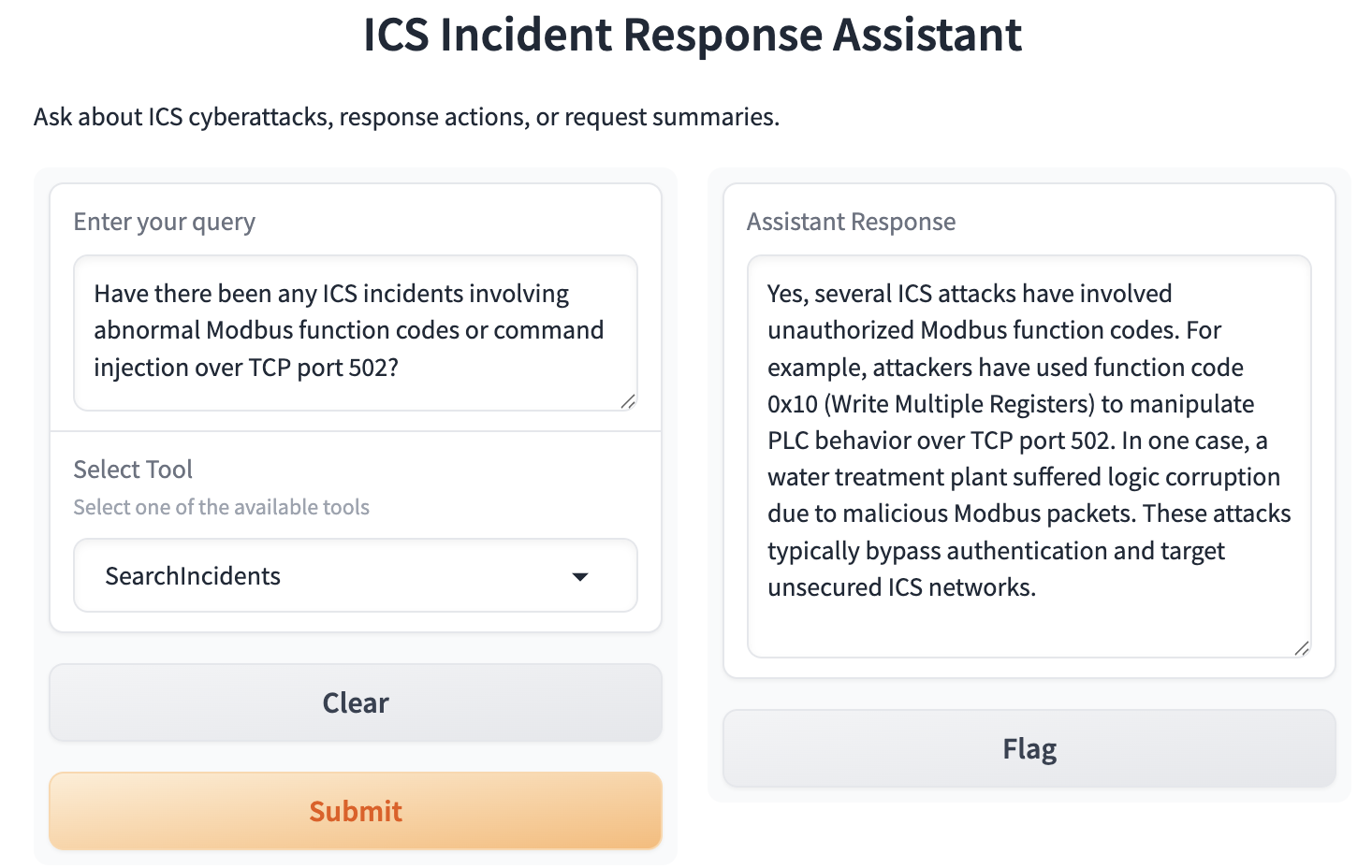Click the Assistant Response resize handle
Screen dimensions: 1372x868
pyautogui.click(x=1302, y=648)
